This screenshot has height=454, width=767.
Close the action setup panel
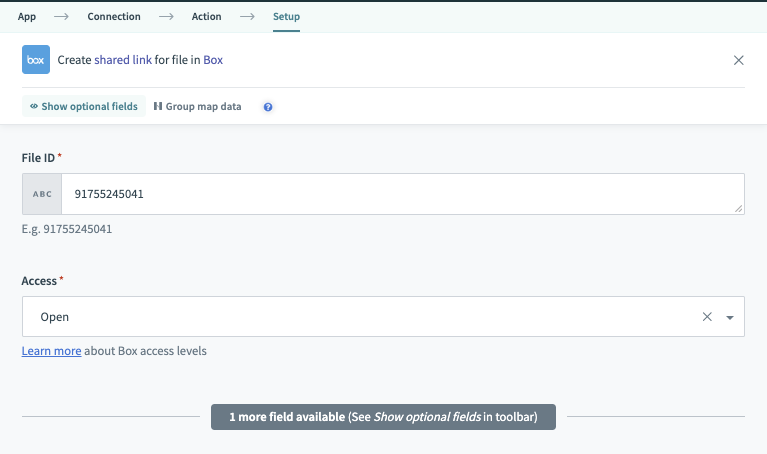739,60
